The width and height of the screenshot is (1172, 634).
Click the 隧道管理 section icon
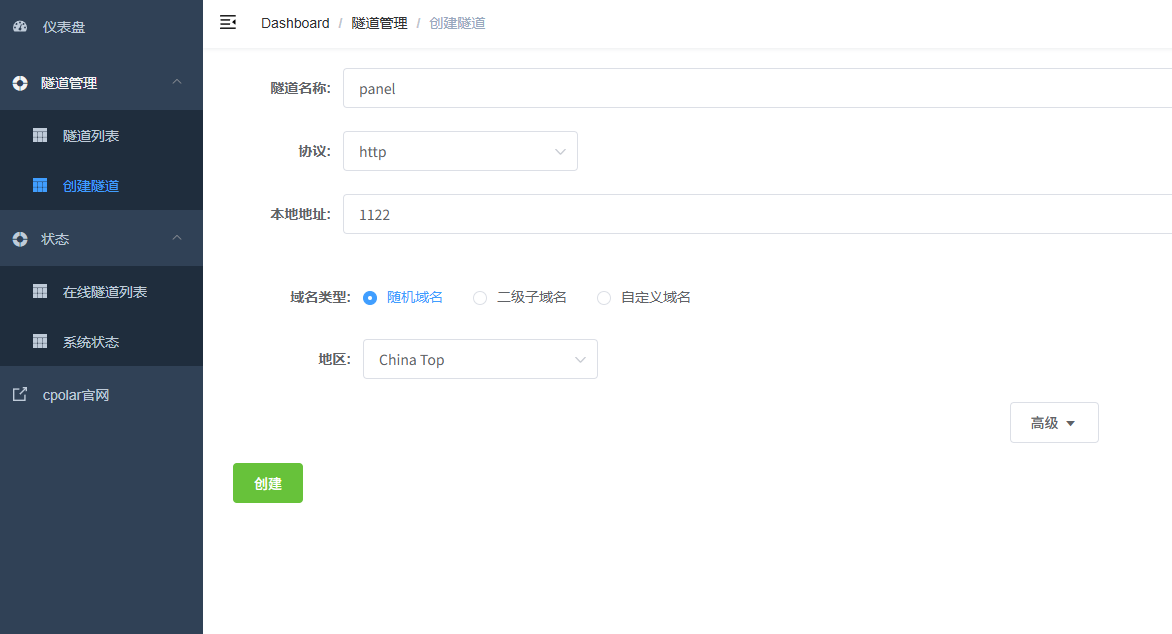pyautogui.click(x=20, y=83)
